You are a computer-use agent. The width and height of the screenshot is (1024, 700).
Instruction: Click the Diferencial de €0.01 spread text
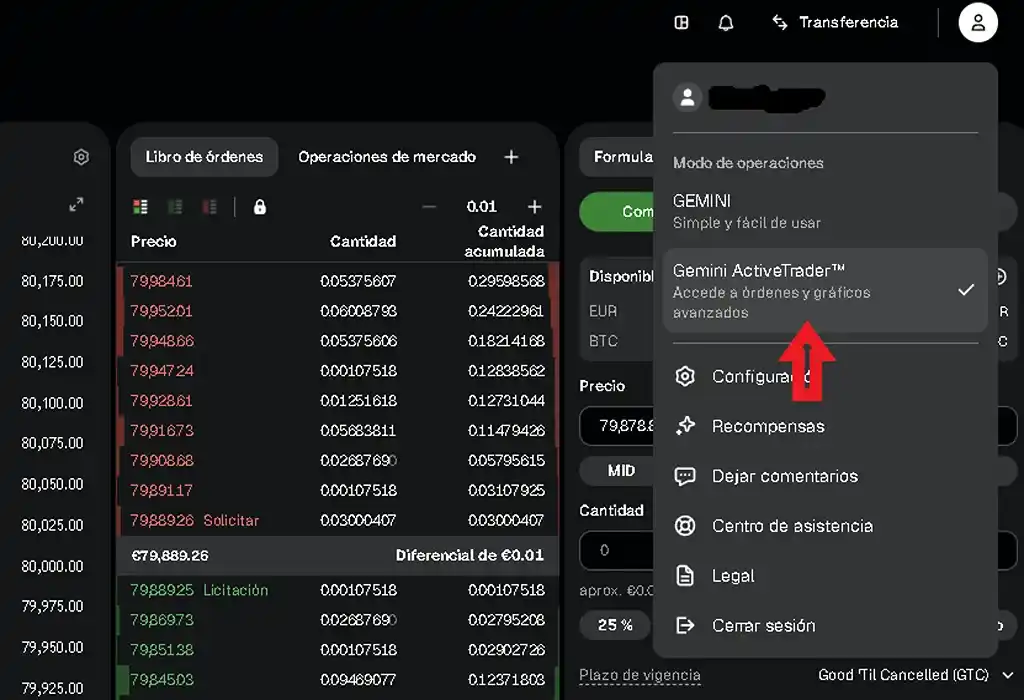point(470,556)
